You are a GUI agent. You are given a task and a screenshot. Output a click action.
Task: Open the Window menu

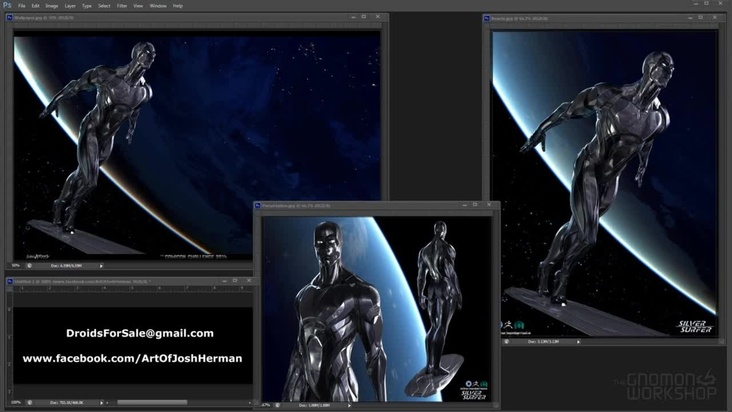coord(158,6)
